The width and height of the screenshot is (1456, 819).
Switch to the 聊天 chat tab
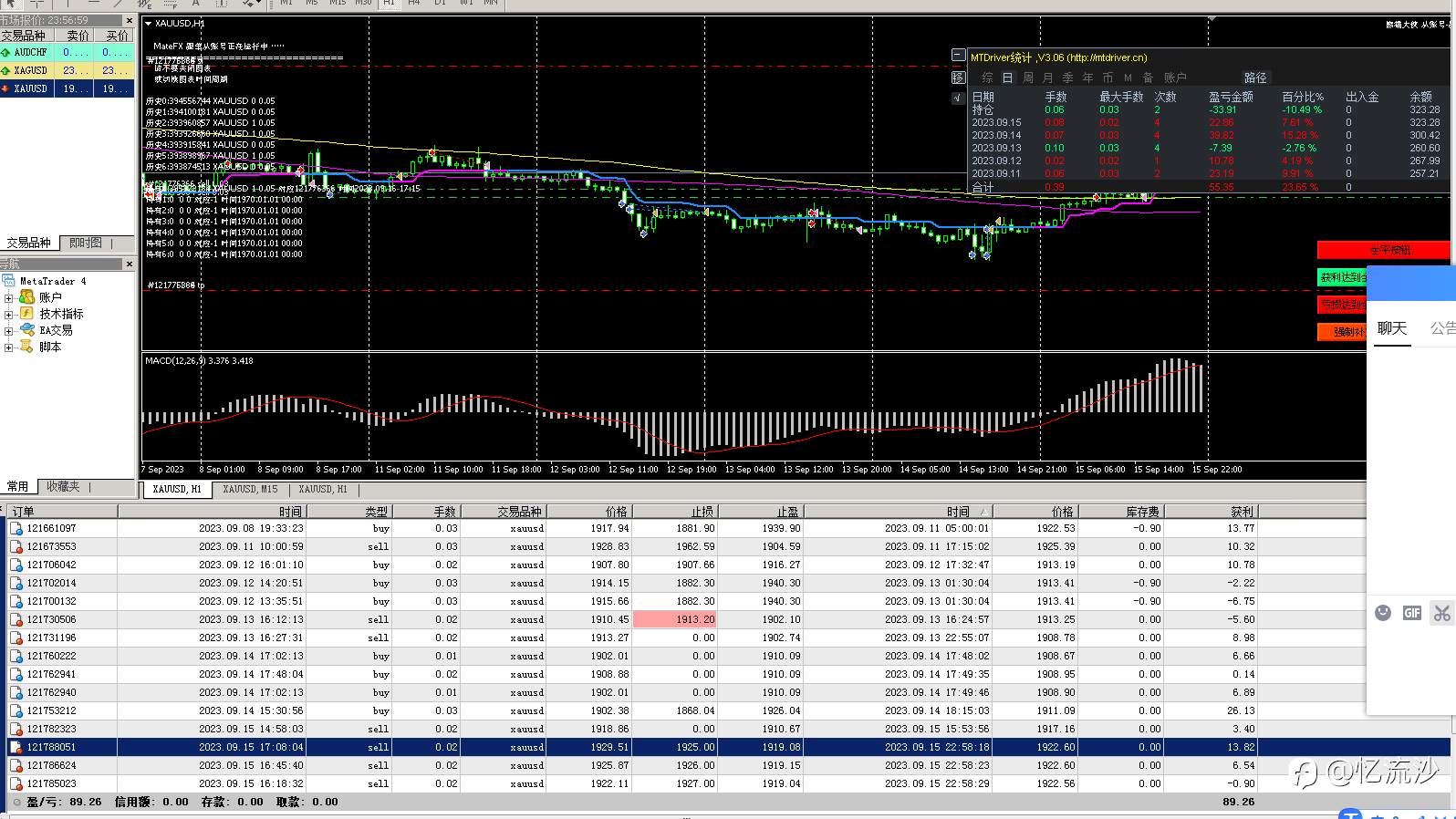(x=1392, y=328)
